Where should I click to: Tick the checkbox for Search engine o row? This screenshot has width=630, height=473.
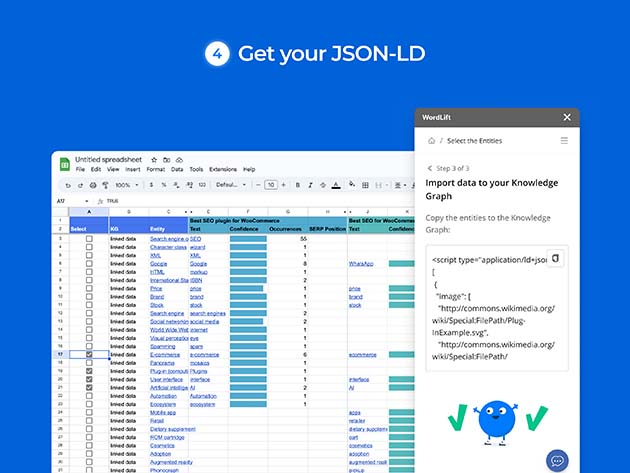[89, 239]
